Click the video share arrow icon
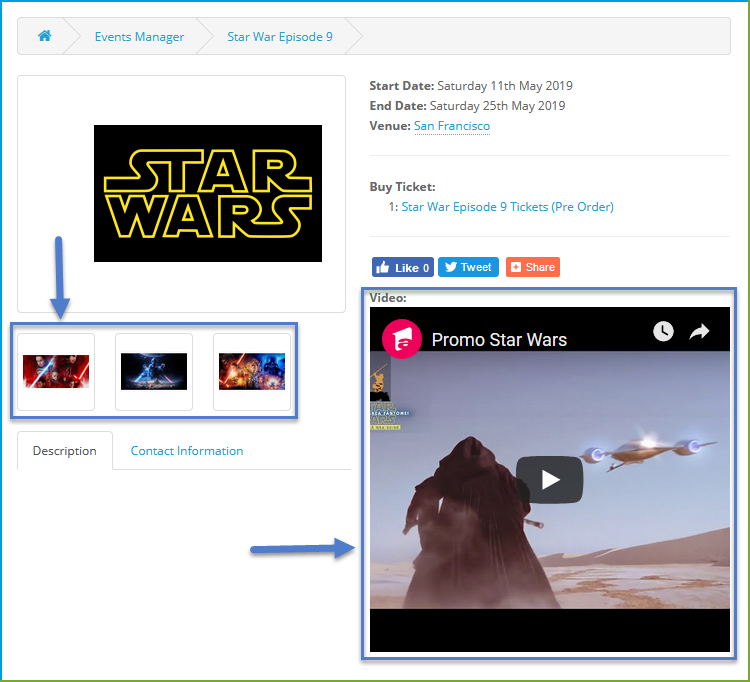 point(699,331)
